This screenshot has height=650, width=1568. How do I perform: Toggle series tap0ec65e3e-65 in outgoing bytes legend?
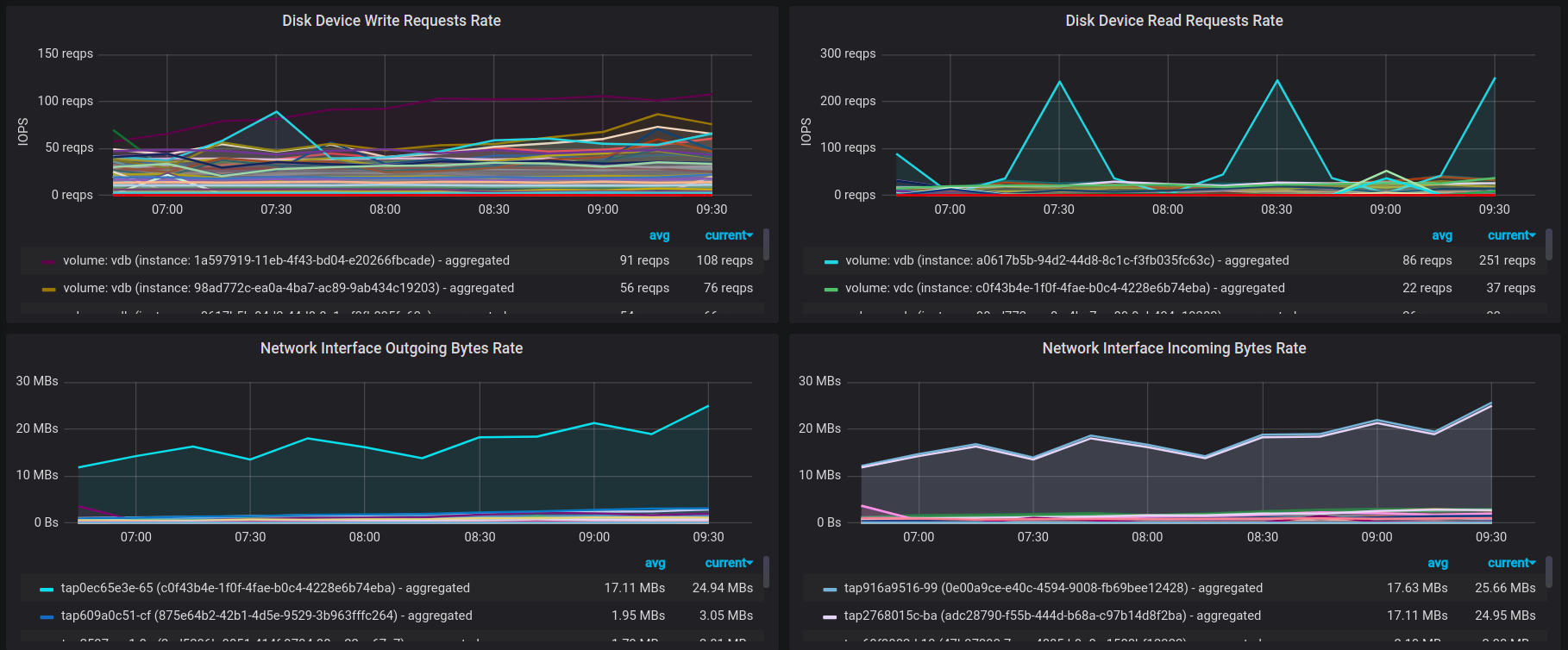(266, 588)
